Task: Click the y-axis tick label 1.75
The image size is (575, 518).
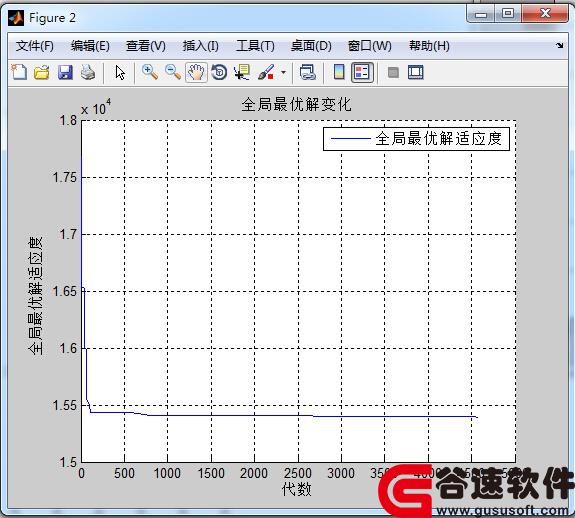Action: click(x=65, y=177)
